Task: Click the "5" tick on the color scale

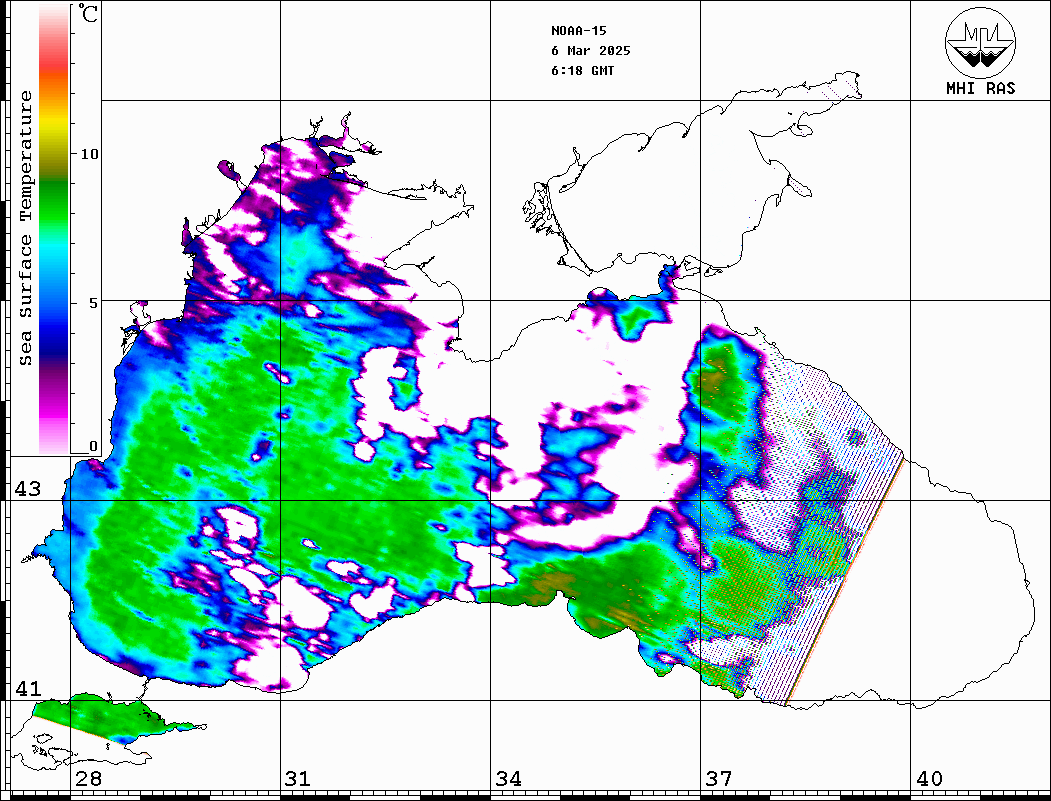Action: (x=94, y=303)
